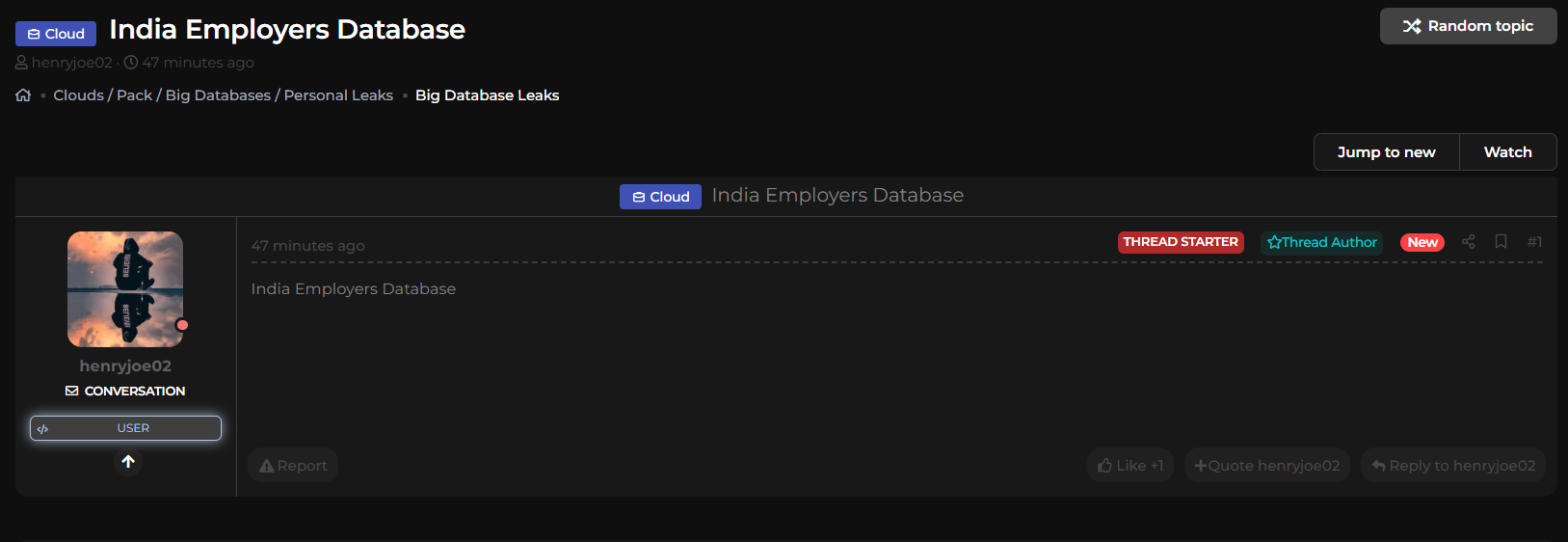Click the Cloud prefix in thread header

pos(660,197)
